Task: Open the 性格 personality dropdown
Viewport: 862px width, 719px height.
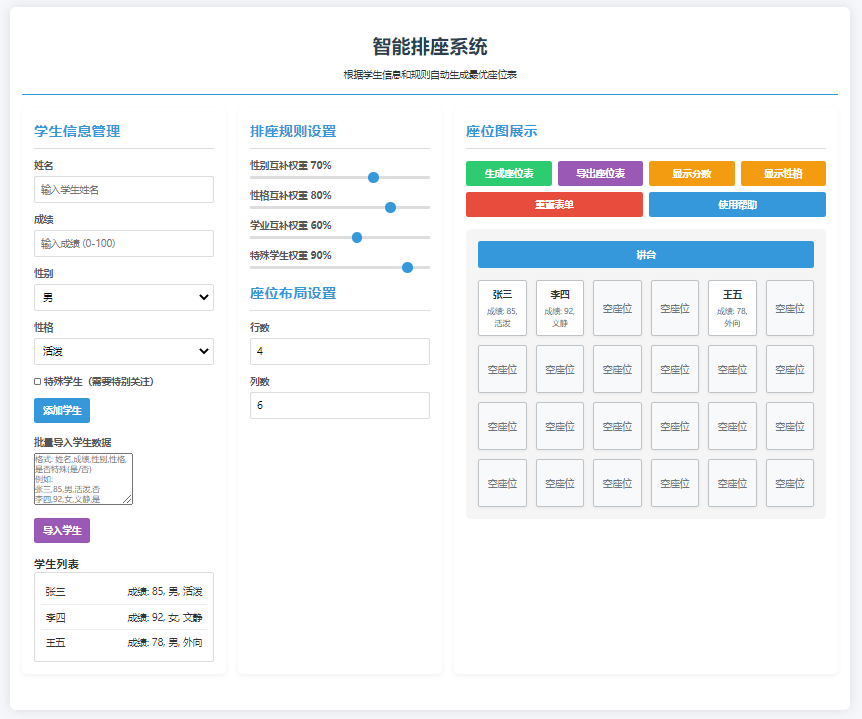Action: tap(123, 351)
